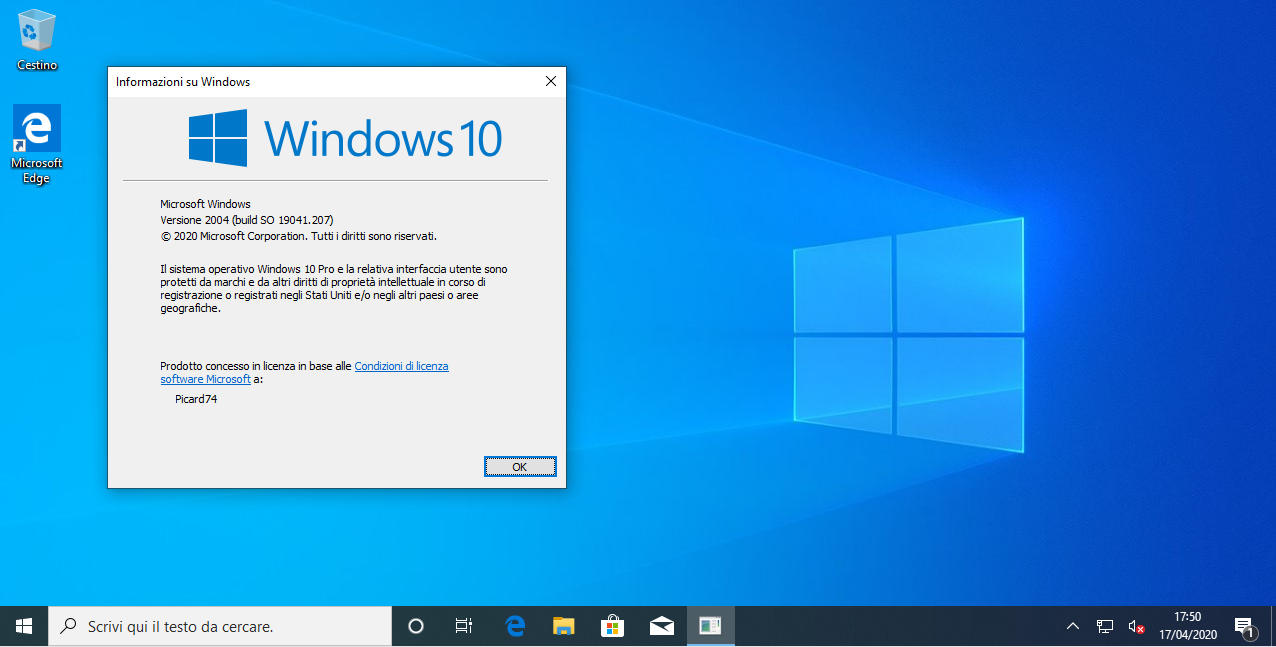Click the muted volume tray icon
1276x647 pixels.
[x=1136, y=626]
